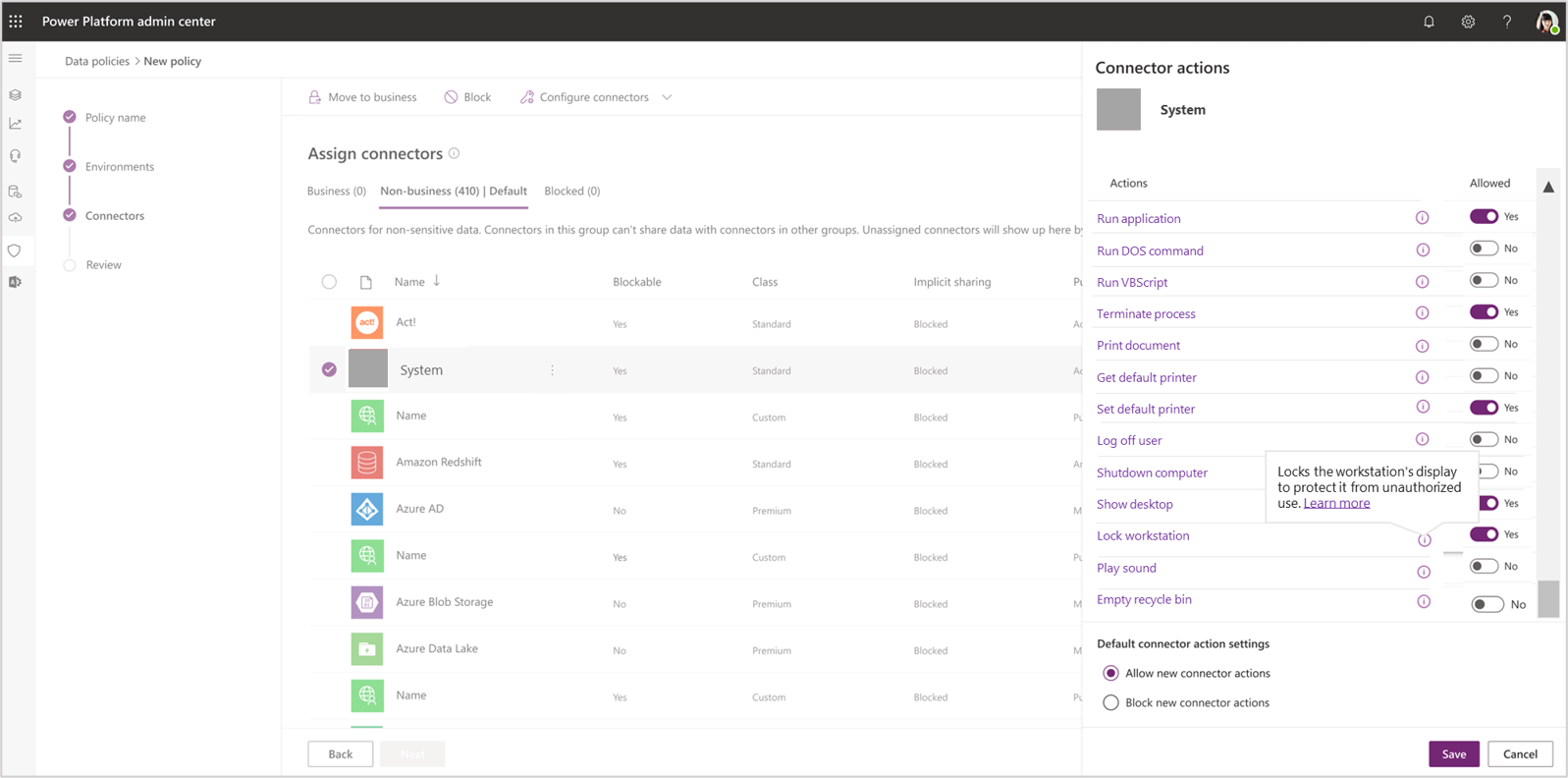
Task: Click the Log off user action link
Action: (x=1129, y=440)
